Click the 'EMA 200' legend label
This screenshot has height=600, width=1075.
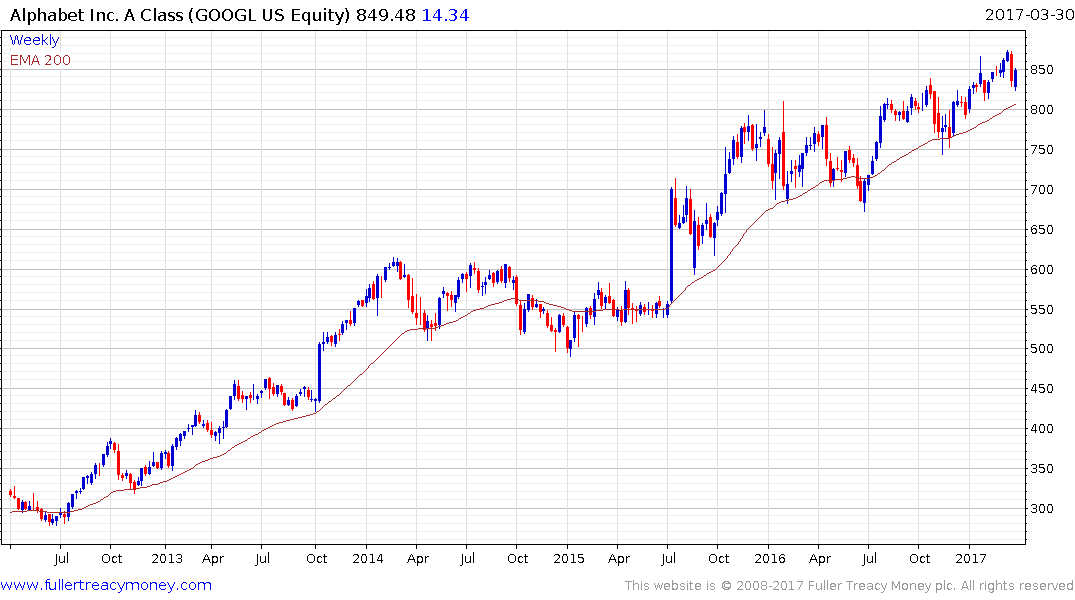tap(40, 60)
